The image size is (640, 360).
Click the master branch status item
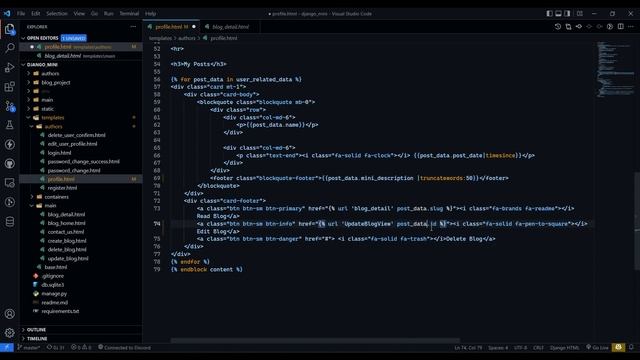[29, 347]
